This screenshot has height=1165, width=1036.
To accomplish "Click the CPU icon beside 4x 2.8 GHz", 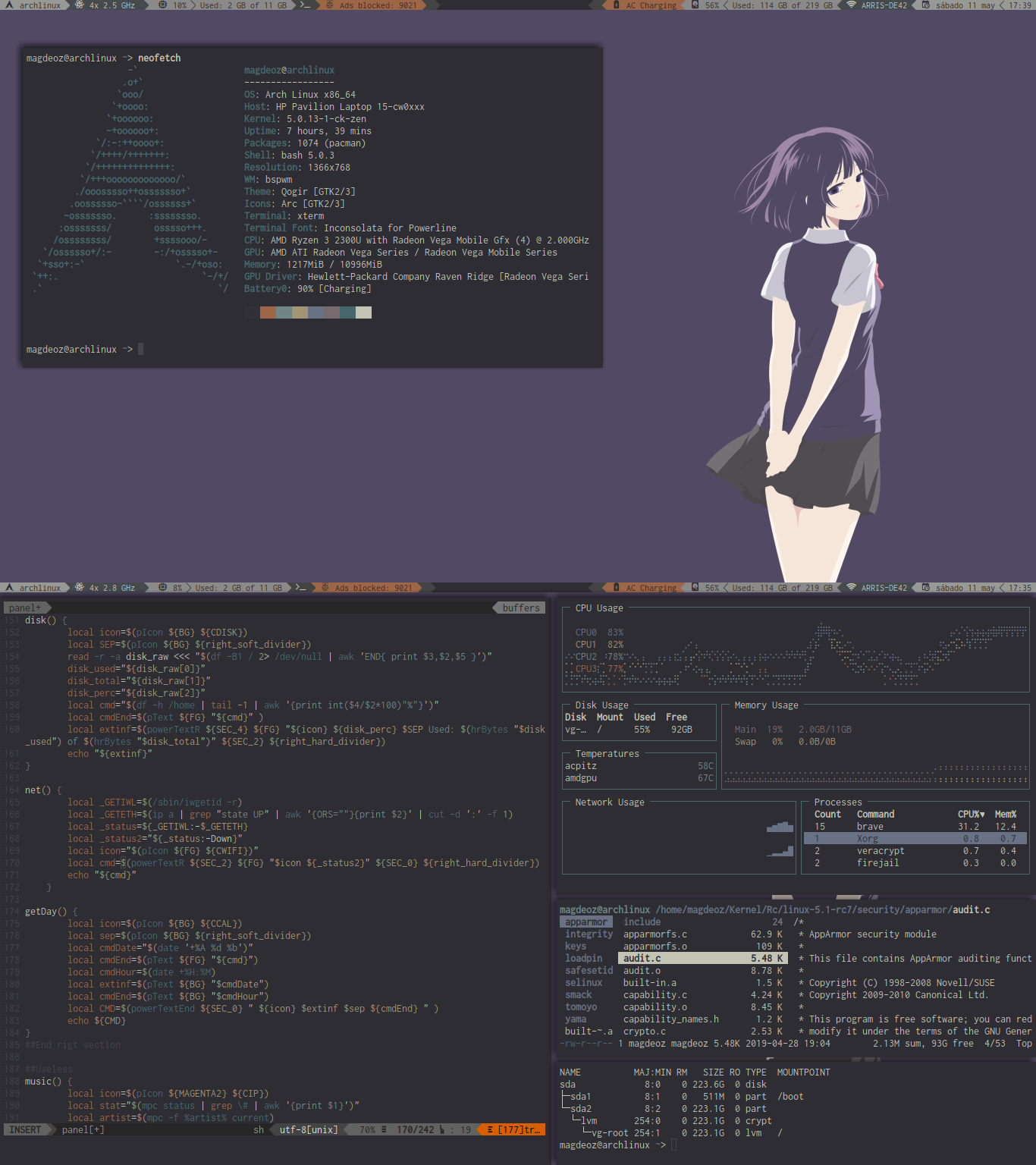I will 80,588.
